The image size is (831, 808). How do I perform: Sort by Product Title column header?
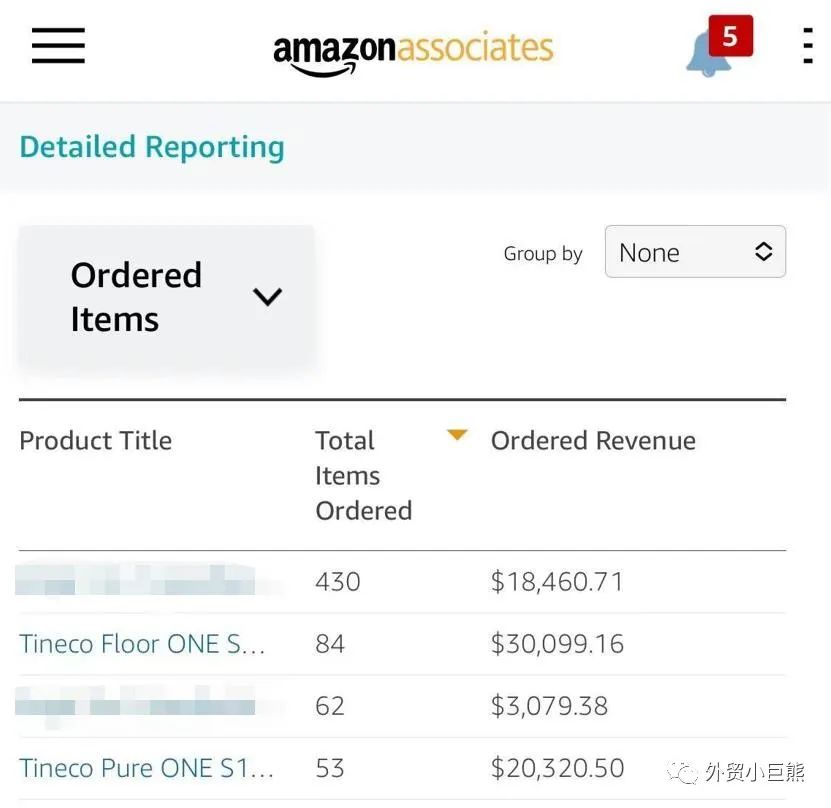click(x=95, y=440)
